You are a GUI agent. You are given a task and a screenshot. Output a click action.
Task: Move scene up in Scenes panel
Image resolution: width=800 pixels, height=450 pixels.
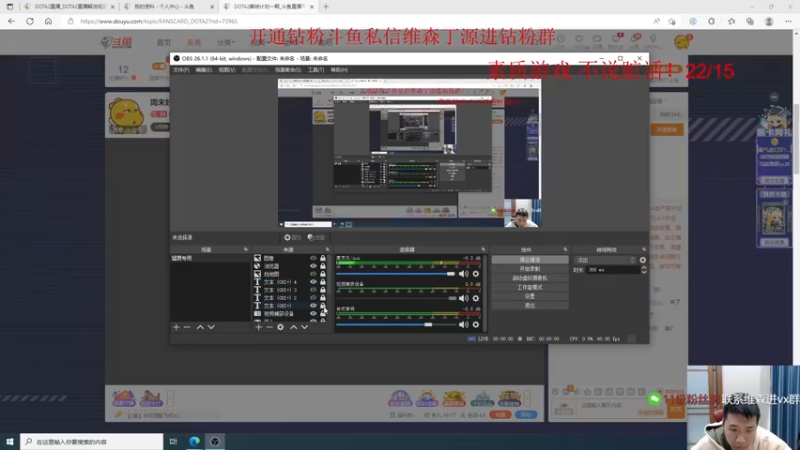201,327
